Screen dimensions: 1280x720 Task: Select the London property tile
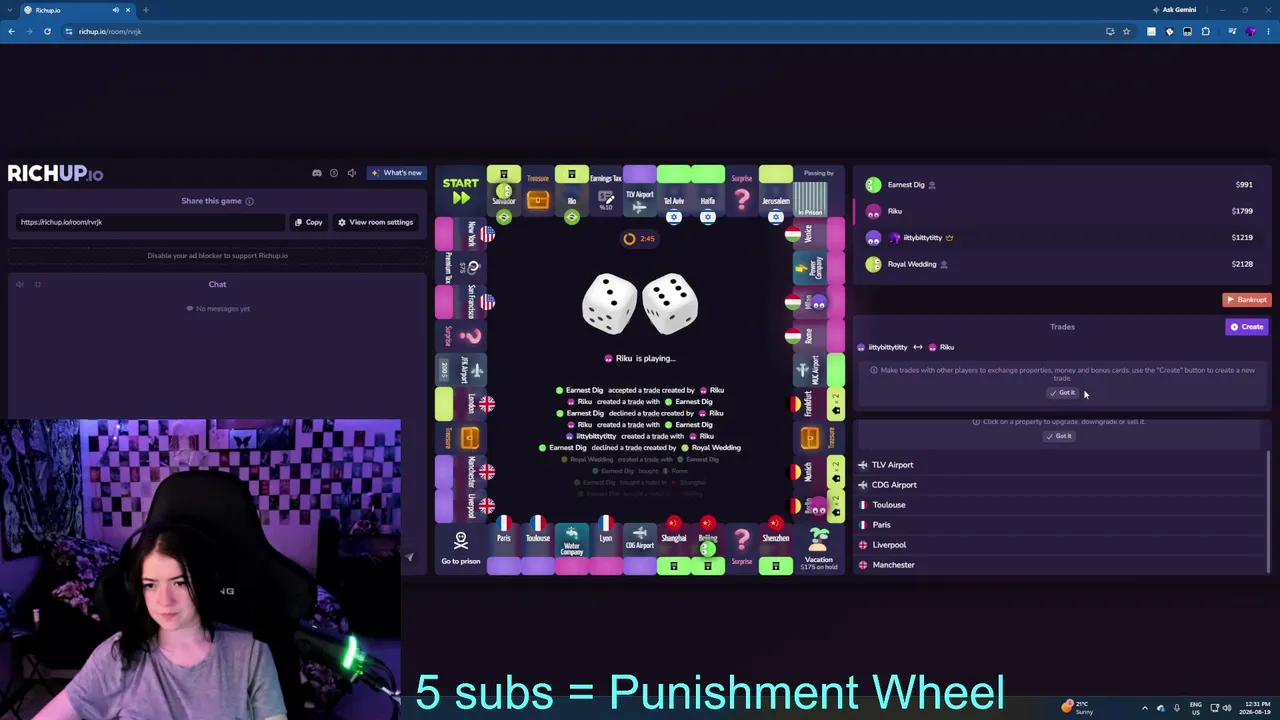[x=461, y=404]
